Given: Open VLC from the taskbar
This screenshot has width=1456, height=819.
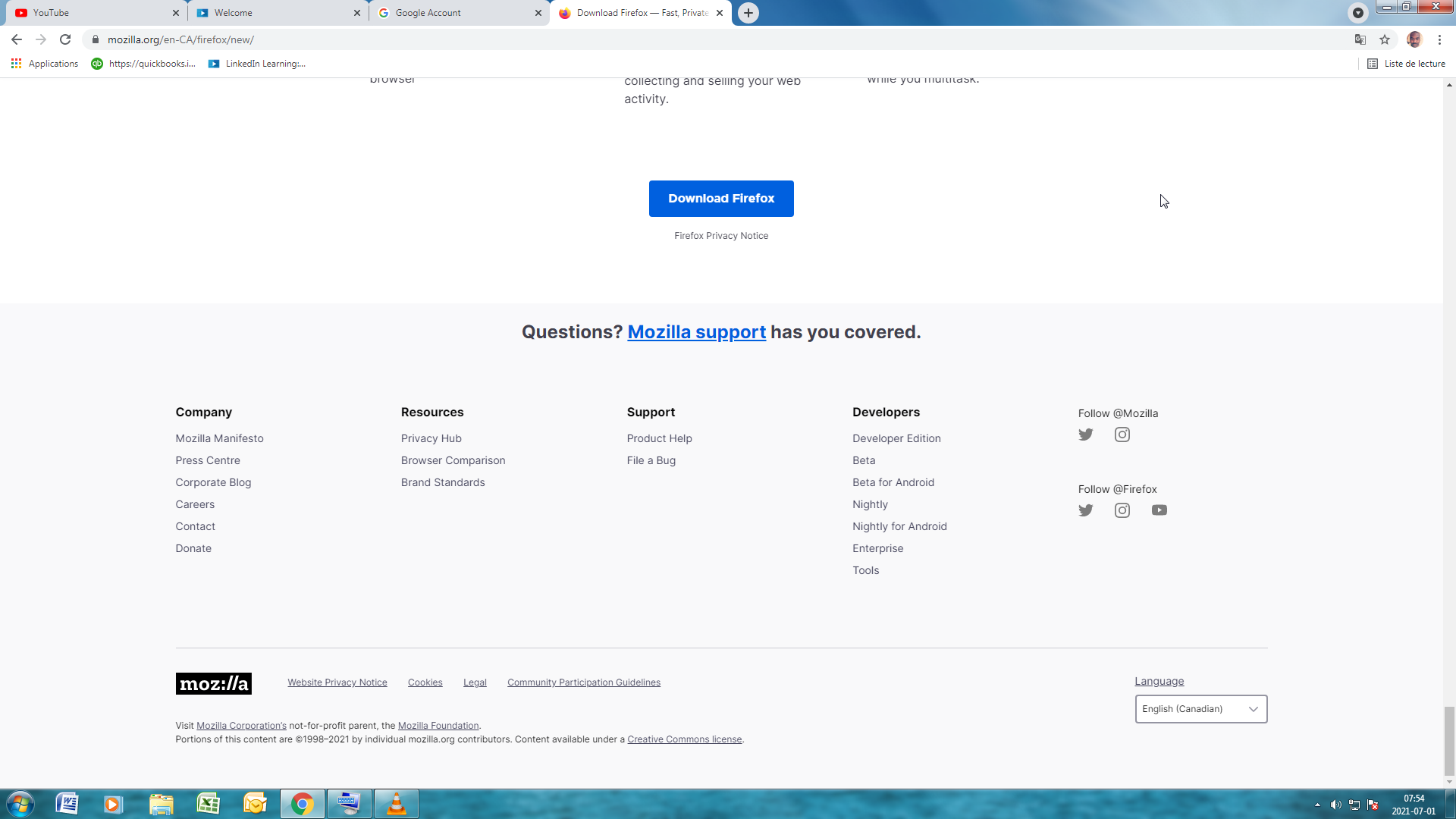Looking at the screenshot, I should click(396, 804).
